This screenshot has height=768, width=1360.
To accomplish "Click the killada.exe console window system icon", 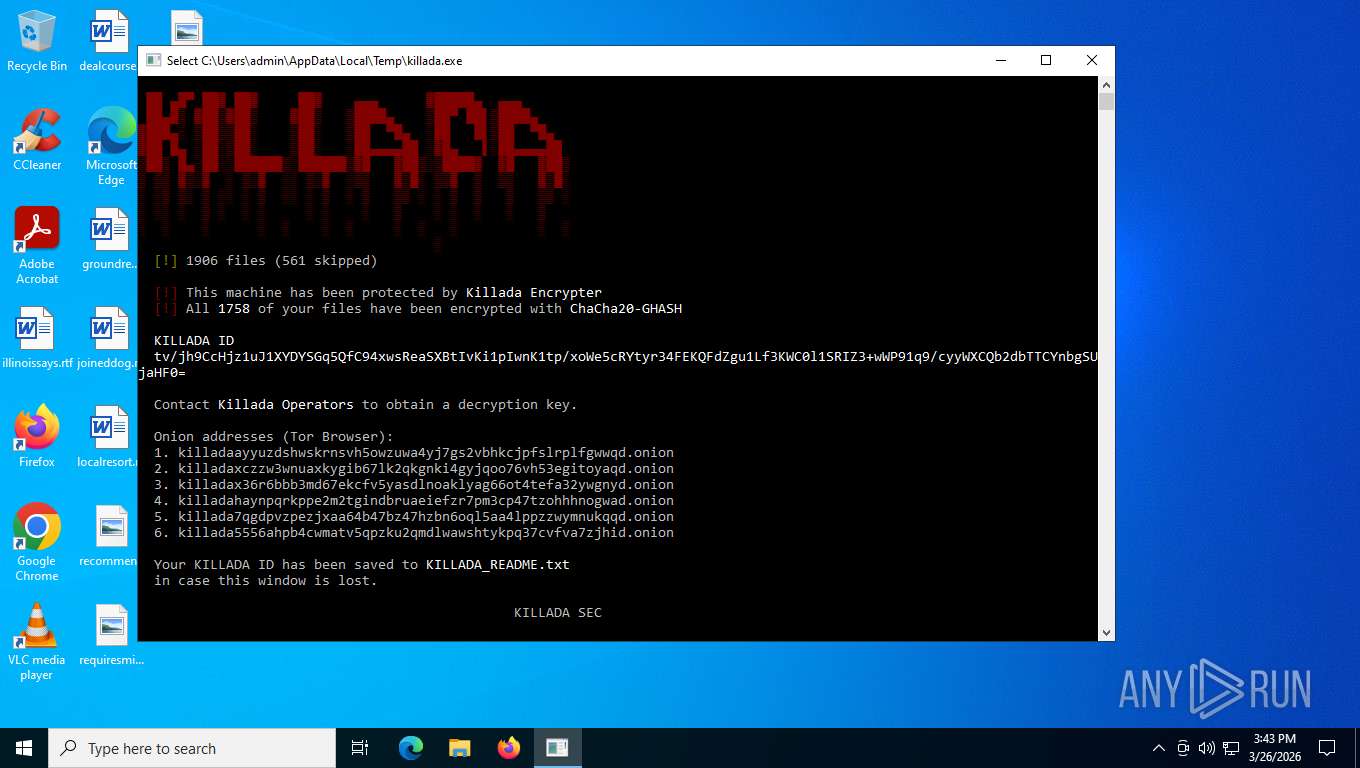I will click(153, 60).
